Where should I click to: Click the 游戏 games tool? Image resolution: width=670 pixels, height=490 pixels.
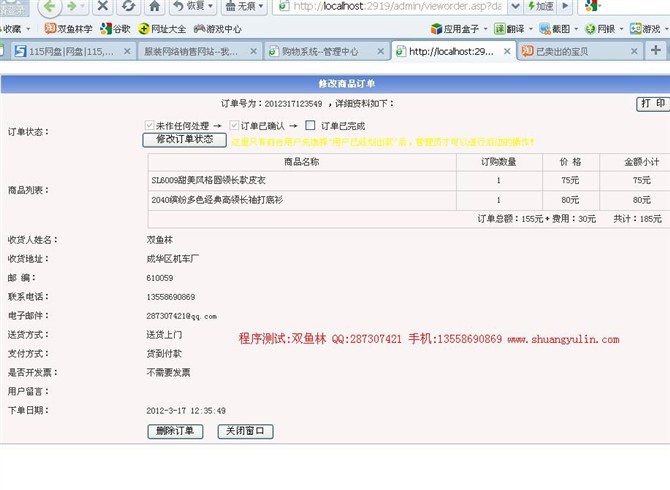(x=645, y=29)
